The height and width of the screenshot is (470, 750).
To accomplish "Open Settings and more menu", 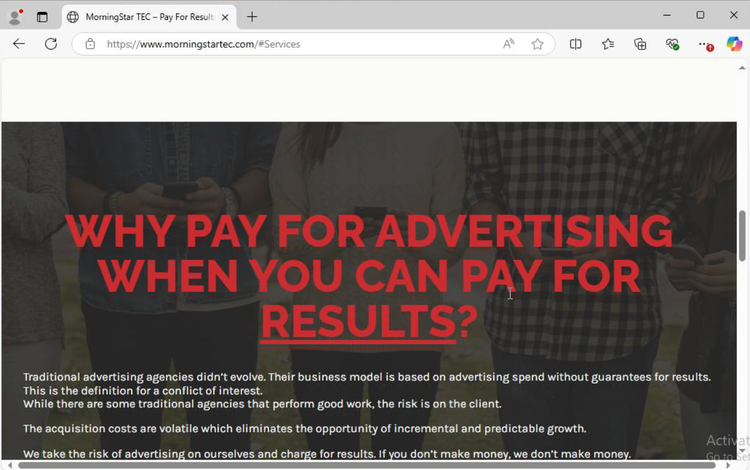I will [704, 44].
